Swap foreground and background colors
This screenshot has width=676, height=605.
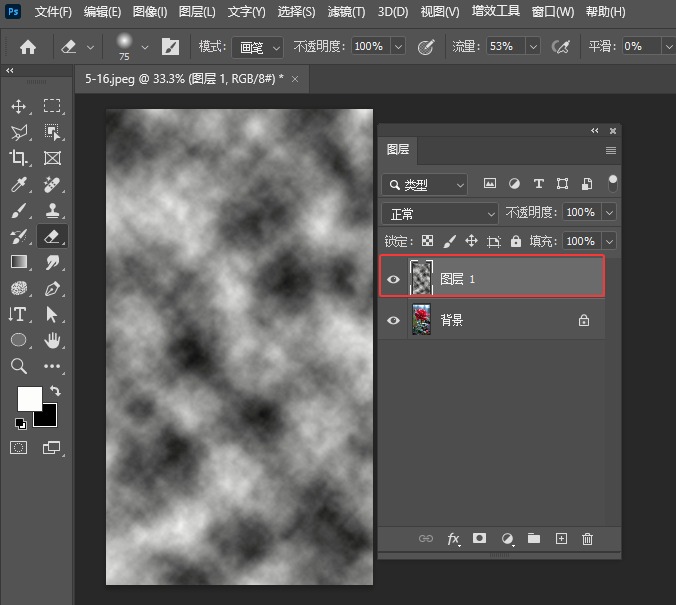coord(55,391)
